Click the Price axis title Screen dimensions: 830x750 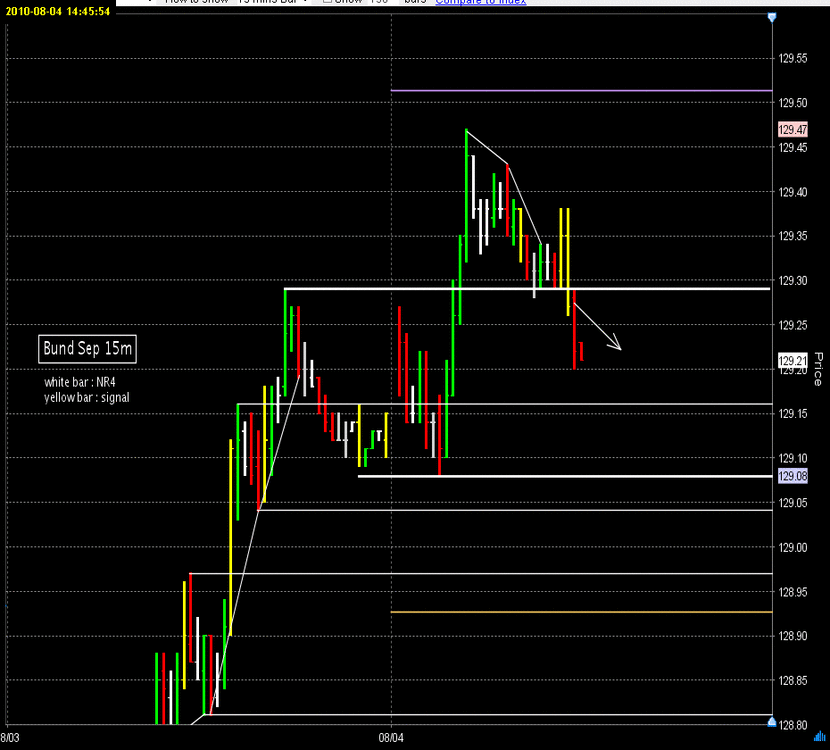pyautogui.click(x=818, y=369)
